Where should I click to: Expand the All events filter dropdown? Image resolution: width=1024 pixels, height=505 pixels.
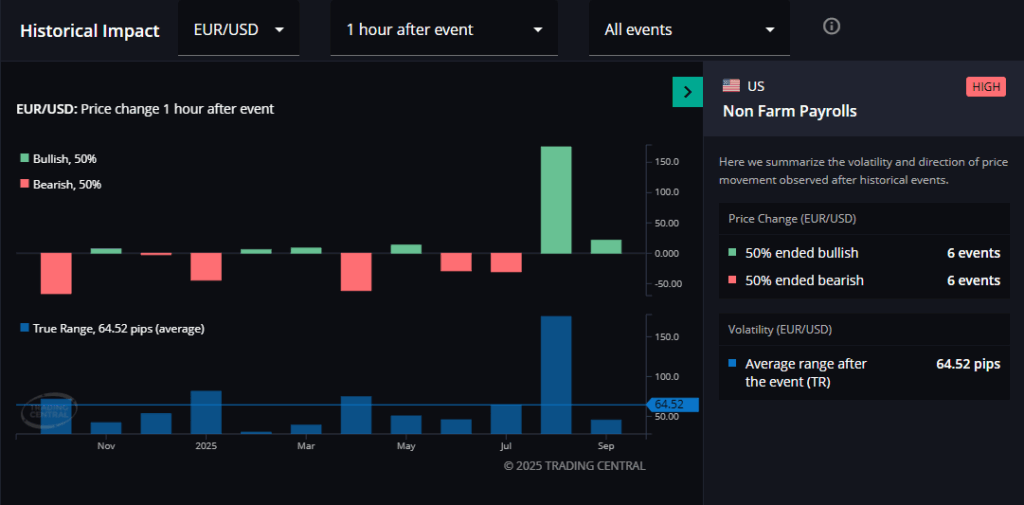pyautogui.click(x=689, y=30)
